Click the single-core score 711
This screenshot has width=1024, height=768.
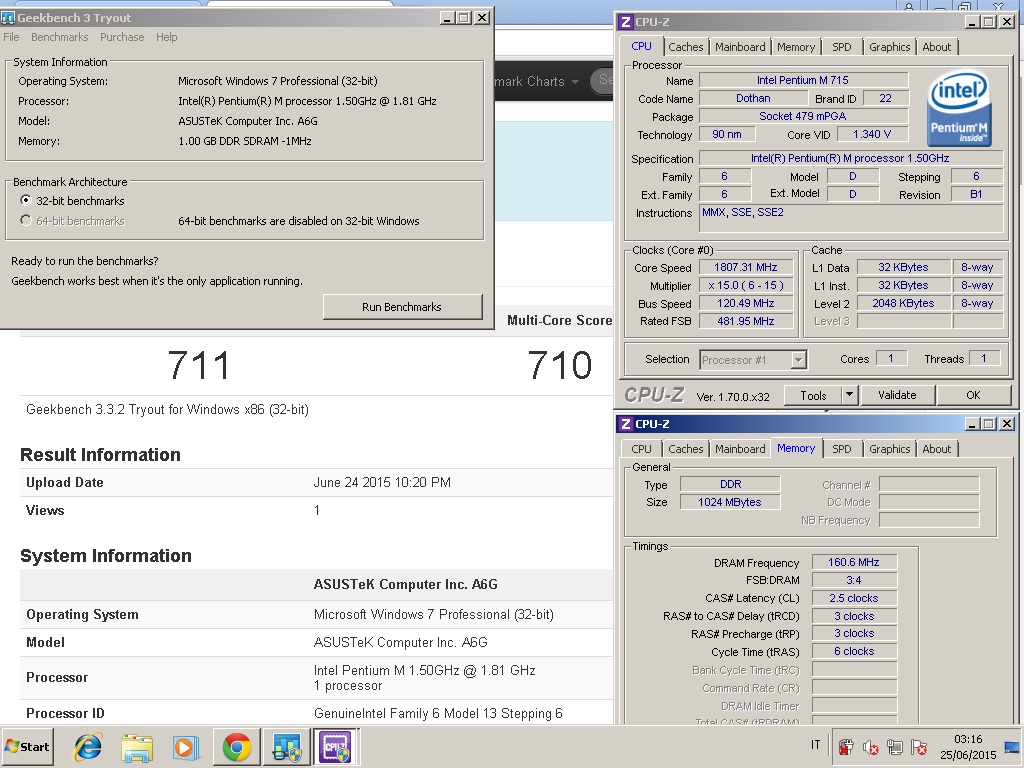[199, 364]
